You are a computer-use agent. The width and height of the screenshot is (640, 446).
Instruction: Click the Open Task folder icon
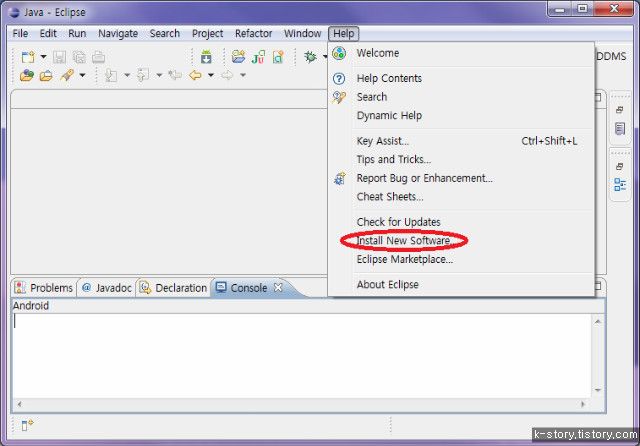46,75
